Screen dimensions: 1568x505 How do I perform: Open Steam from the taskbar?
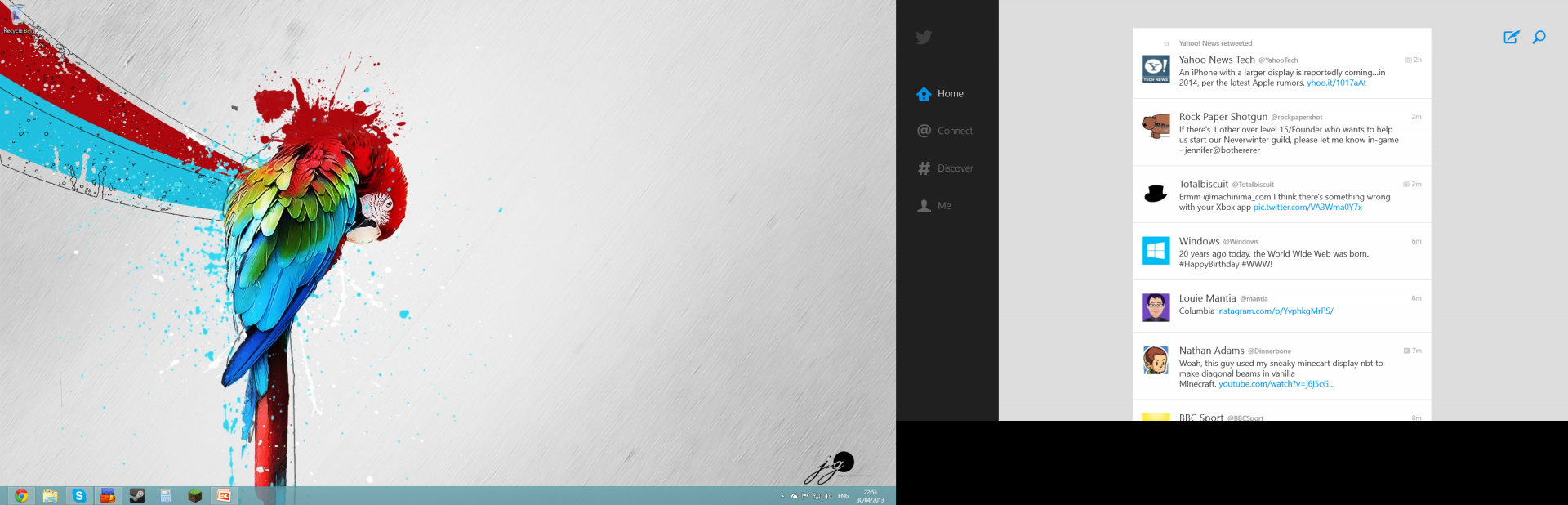[x=137, y=495]
